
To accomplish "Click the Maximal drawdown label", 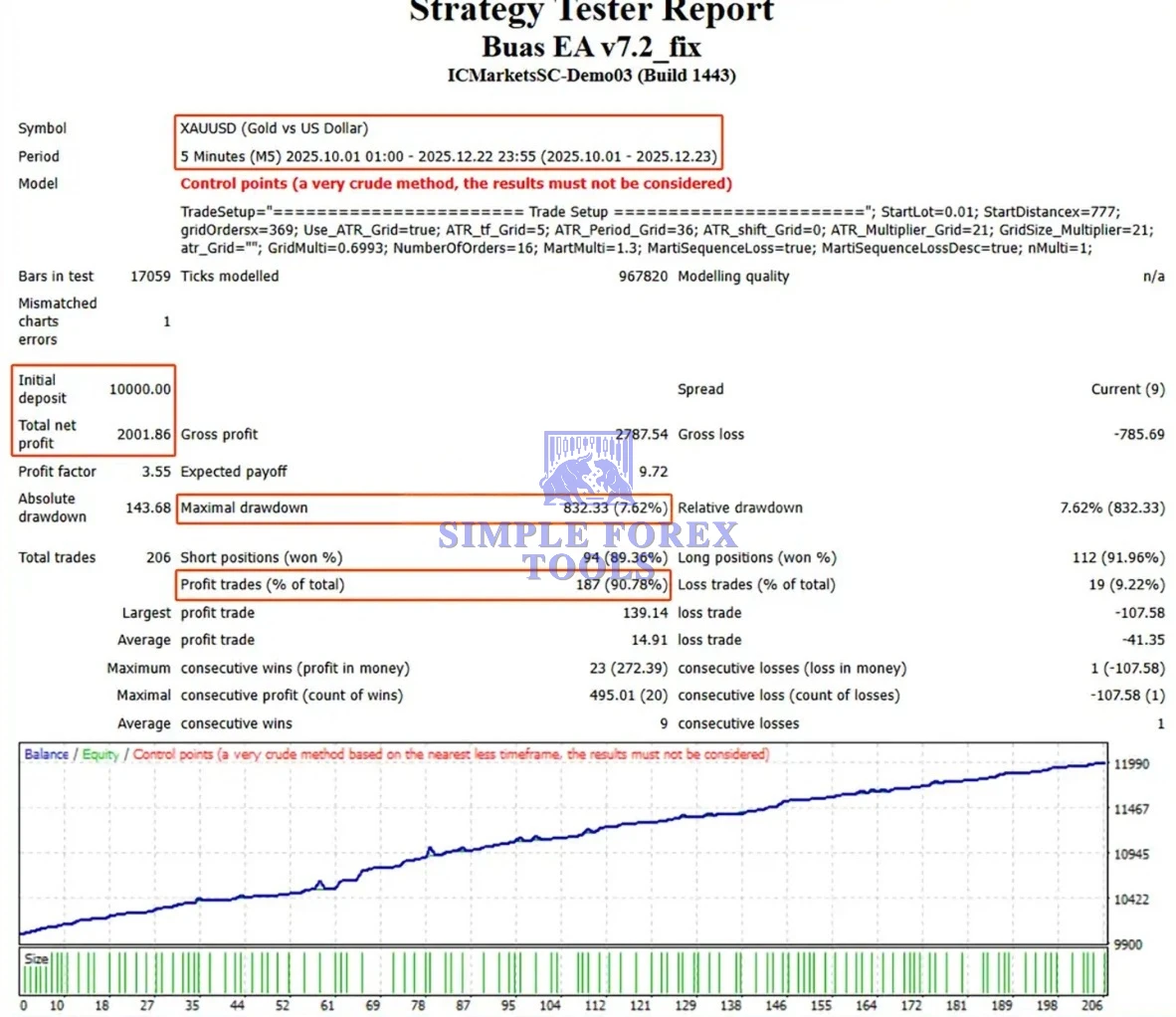I will (x=244, y=508).
